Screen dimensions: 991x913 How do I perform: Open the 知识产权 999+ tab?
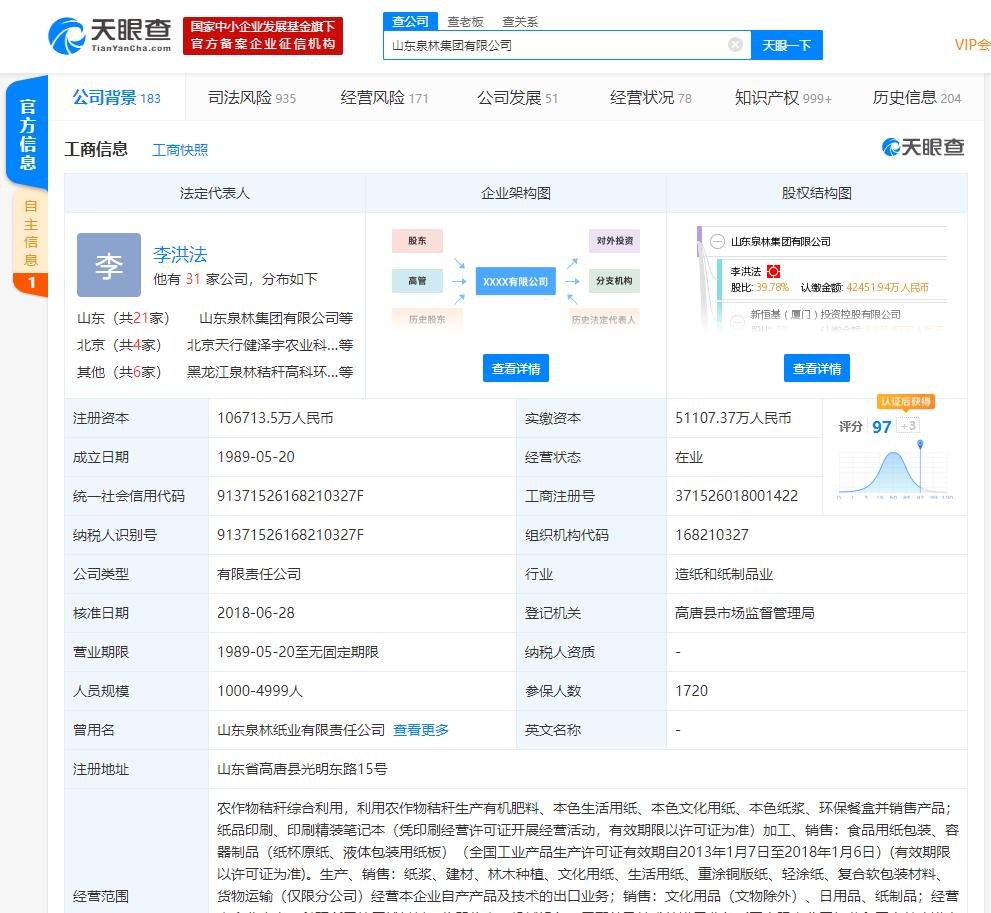(x=782, y=98)
